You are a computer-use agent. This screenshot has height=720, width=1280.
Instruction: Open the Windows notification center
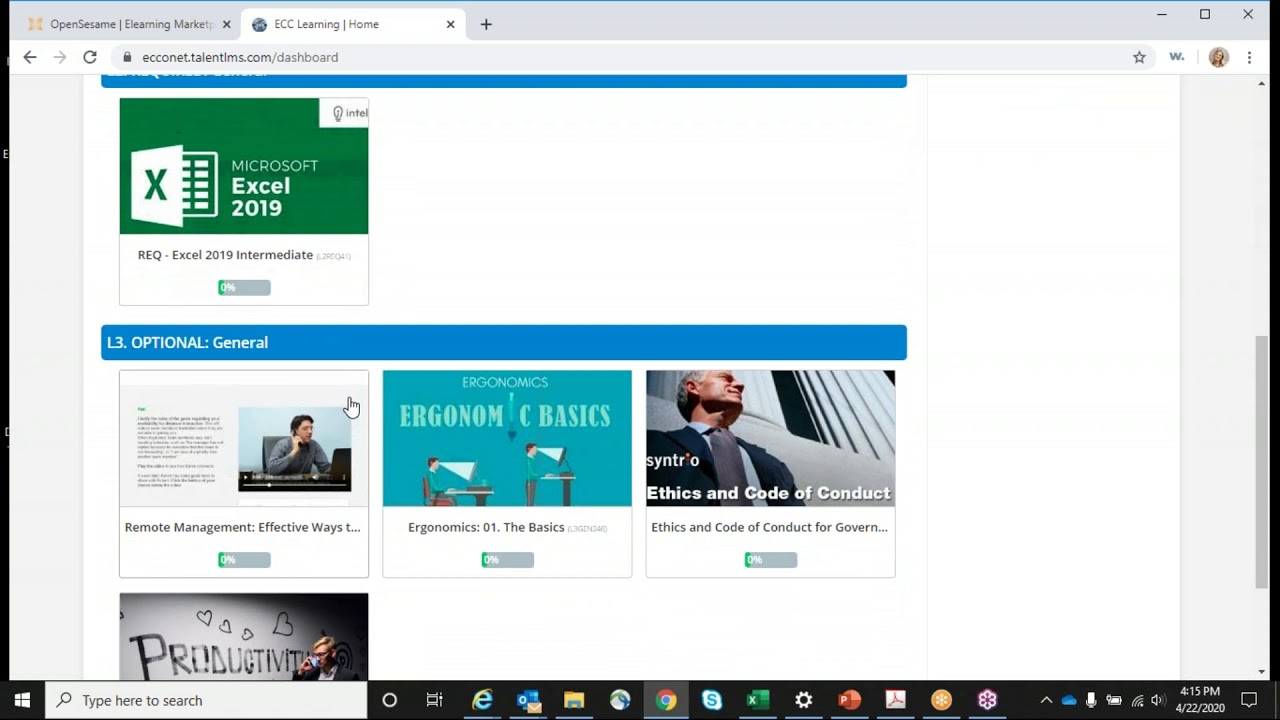[1249, 700]
